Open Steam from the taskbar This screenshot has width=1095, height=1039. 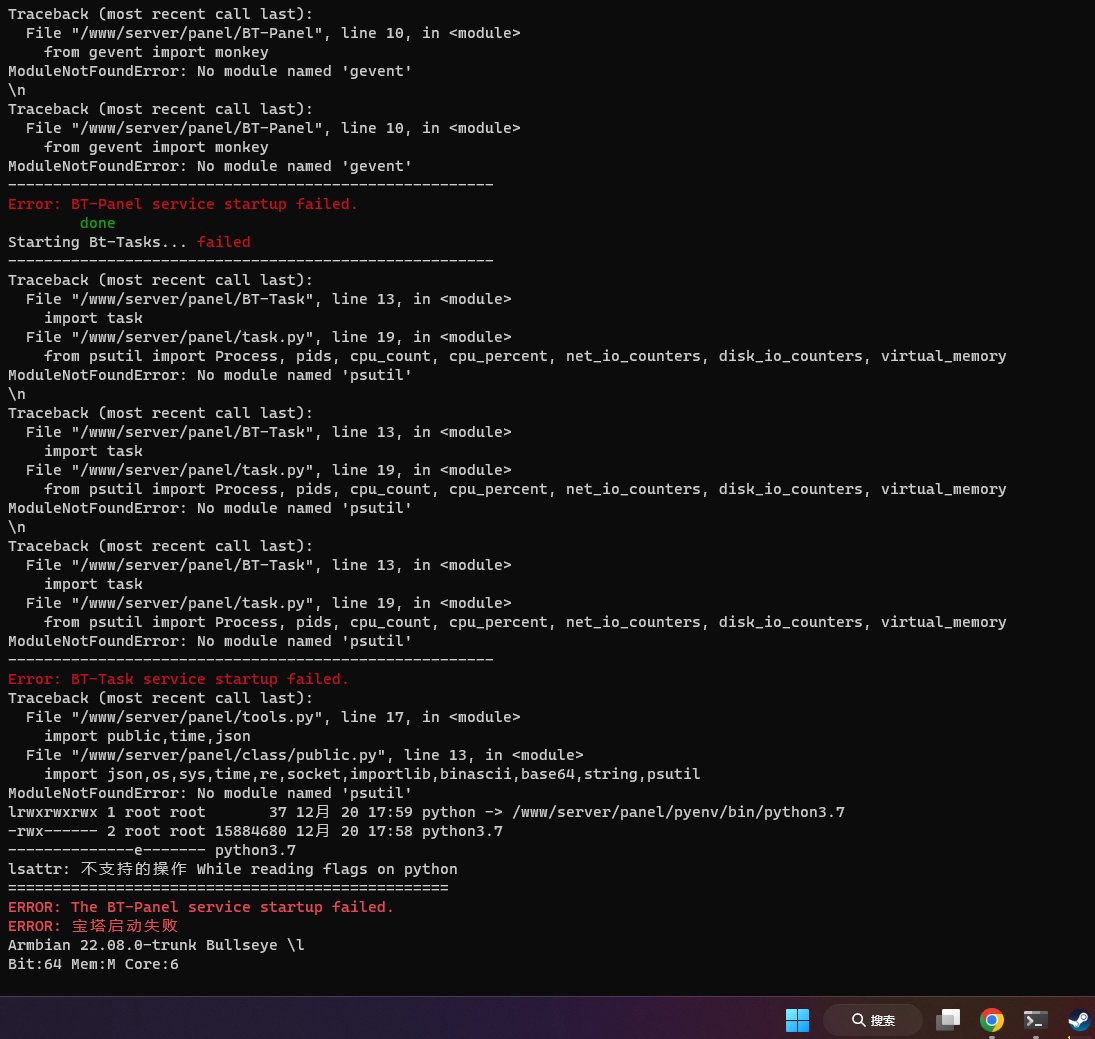coord(1079,1020)
